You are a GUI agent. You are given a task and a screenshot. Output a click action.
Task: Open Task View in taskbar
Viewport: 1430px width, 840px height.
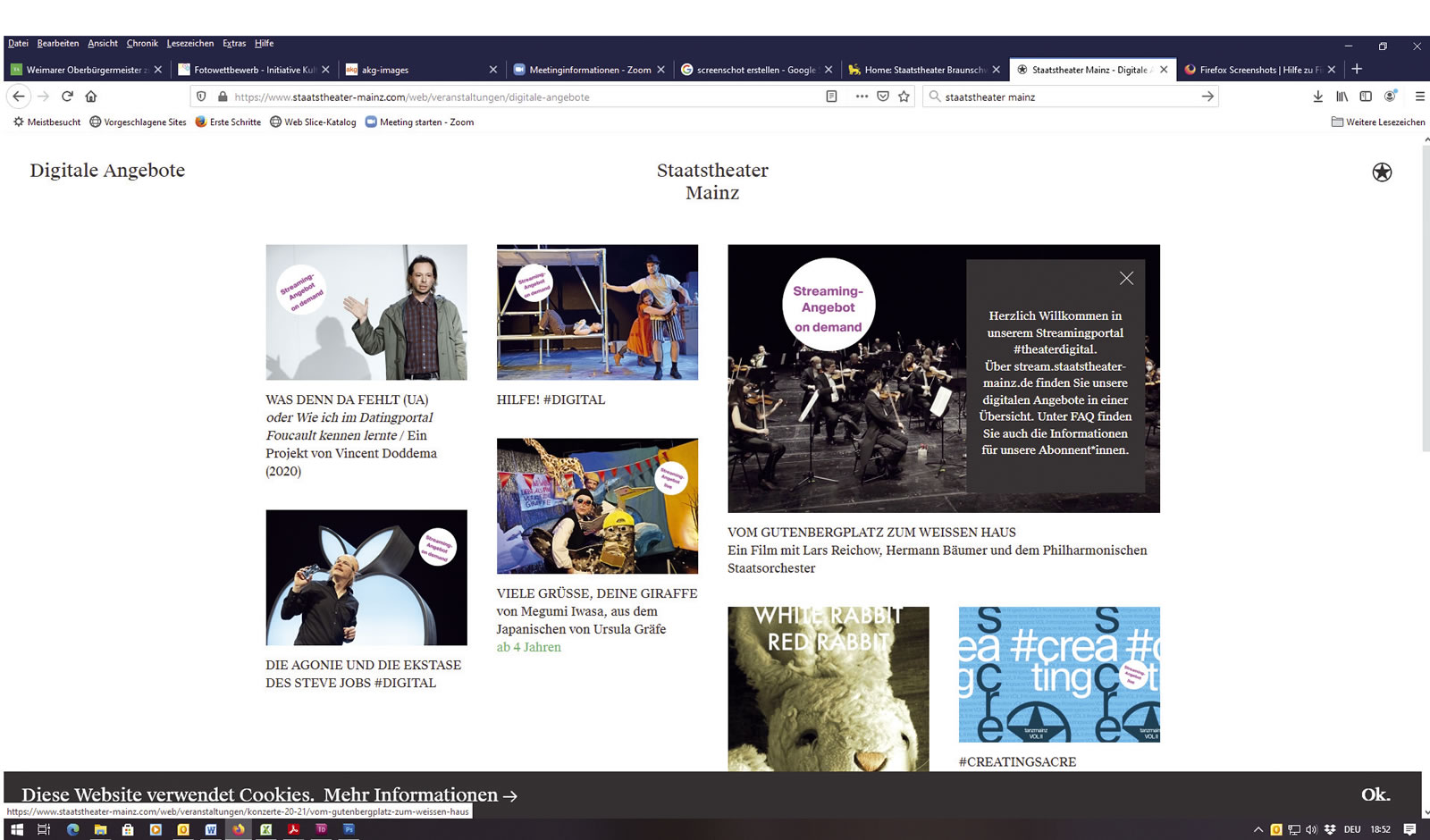[44, 829]
